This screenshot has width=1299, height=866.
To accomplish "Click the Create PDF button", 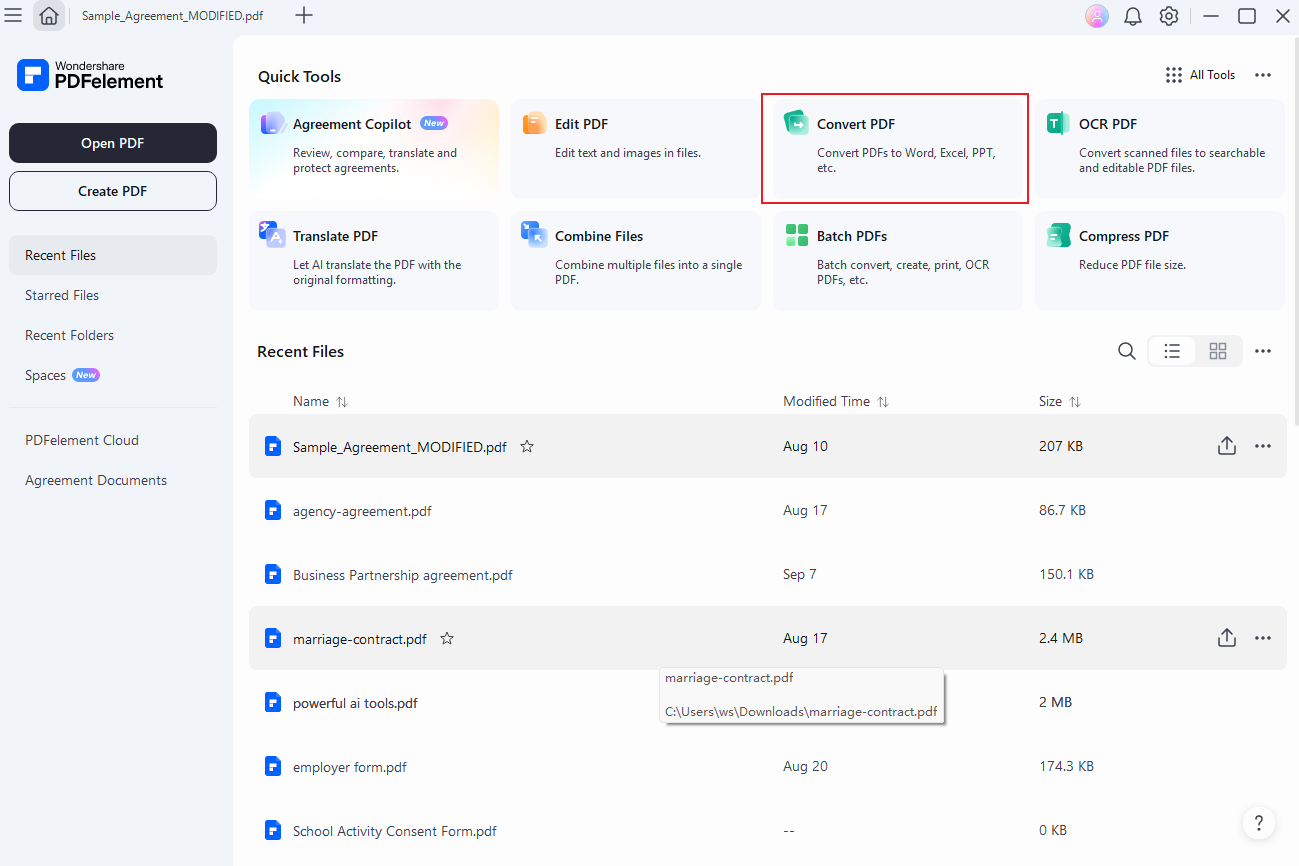I will pos(113,191).
